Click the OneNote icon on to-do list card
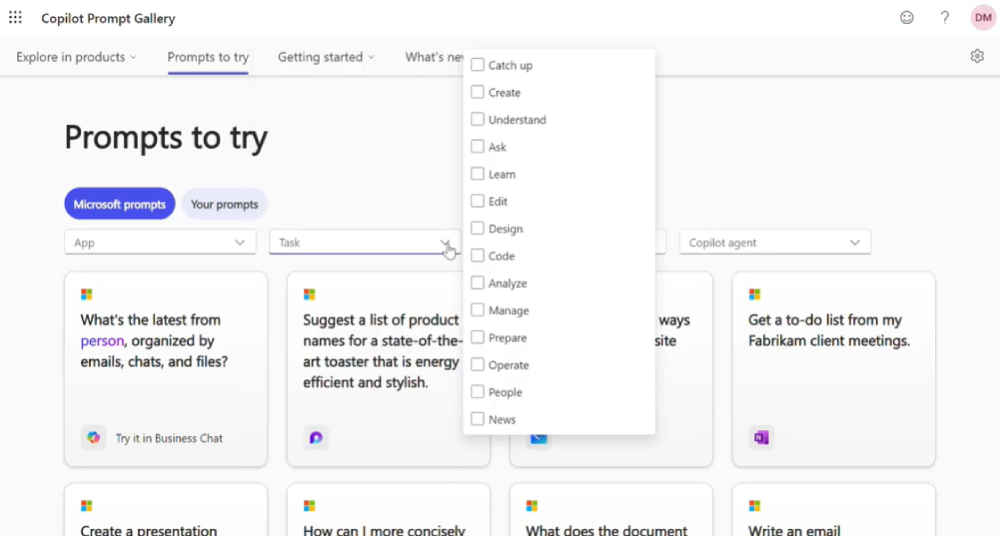The width and height of the screenshot is (1000, 536). click(x=761, y=438)
